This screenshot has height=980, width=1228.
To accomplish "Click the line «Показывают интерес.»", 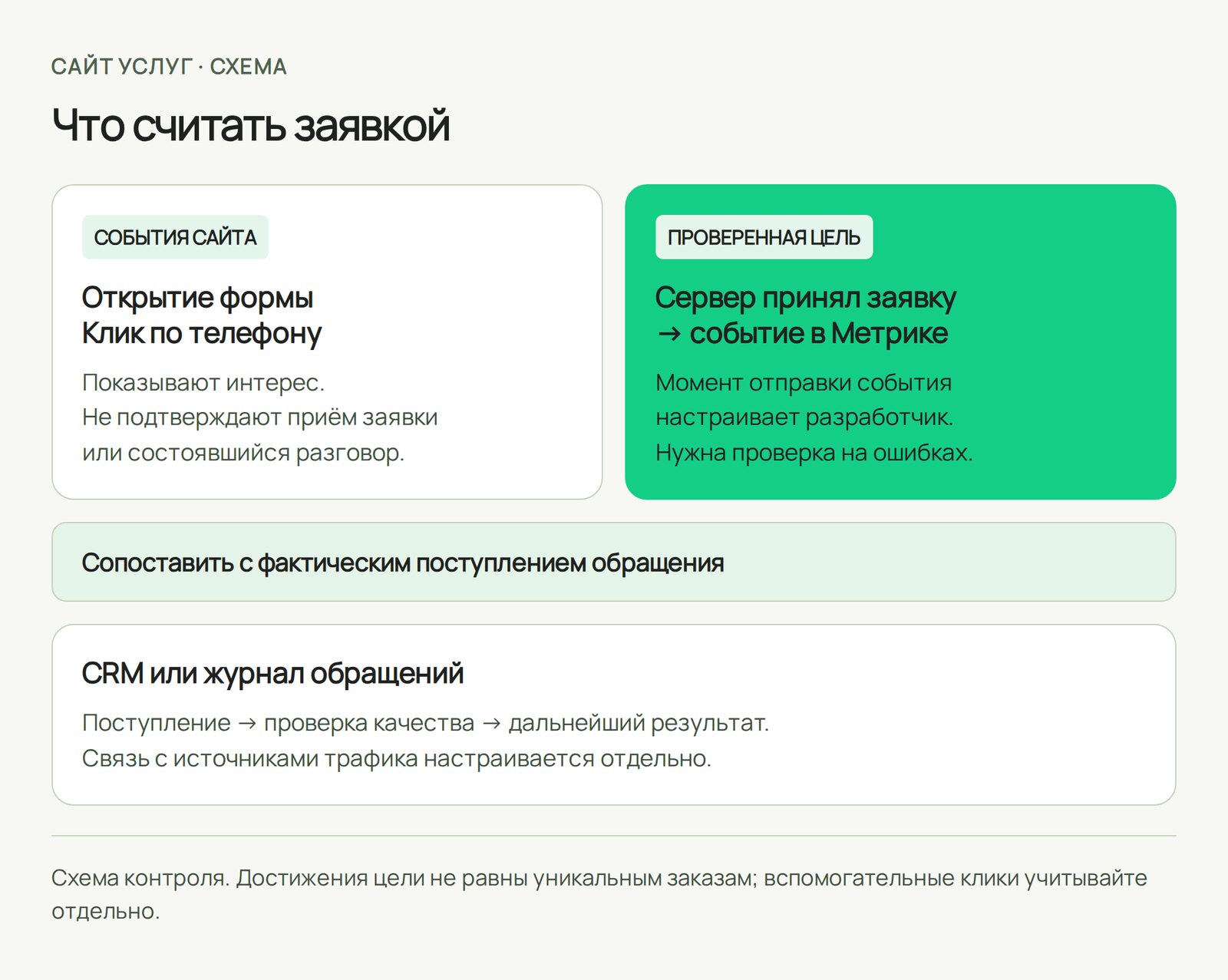I will [203, 382].
